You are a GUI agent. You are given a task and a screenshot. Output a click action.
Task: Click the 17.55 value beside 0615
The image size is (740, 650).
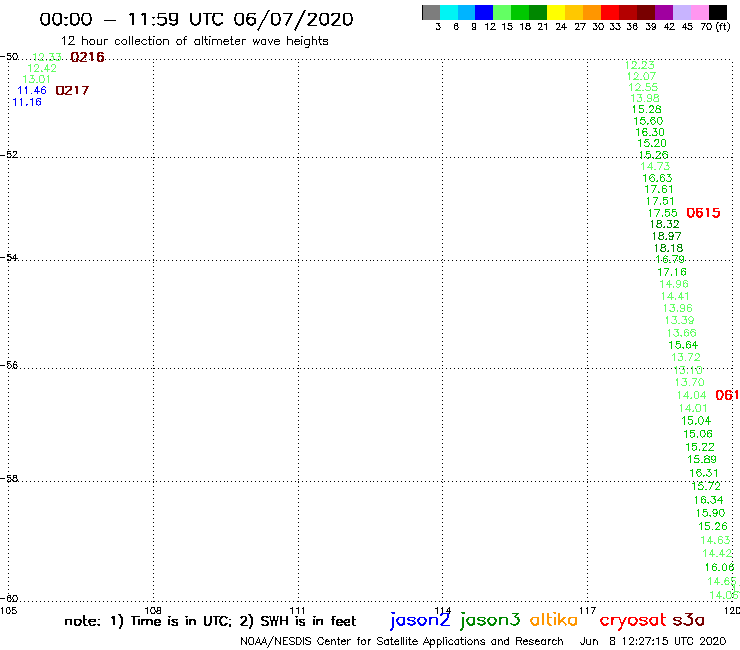[663, 213]
